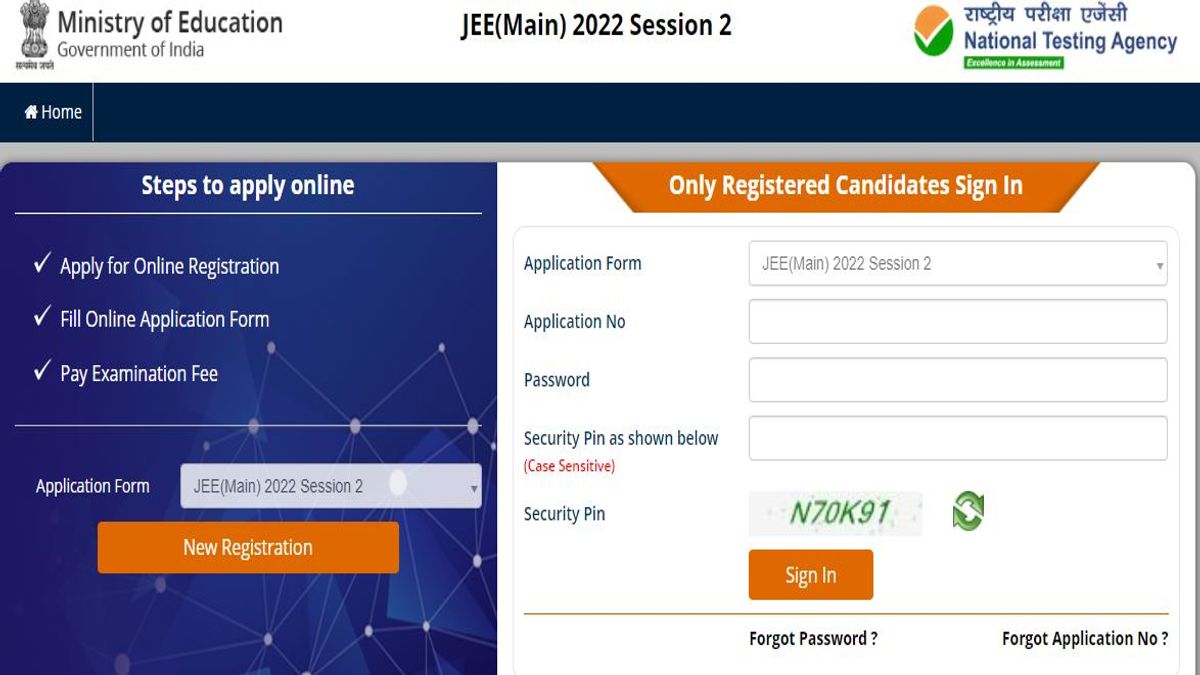The width and height of the screenshot is (1200, 675).
Task: Click the Application No input field
Action: tap(957, 322)
